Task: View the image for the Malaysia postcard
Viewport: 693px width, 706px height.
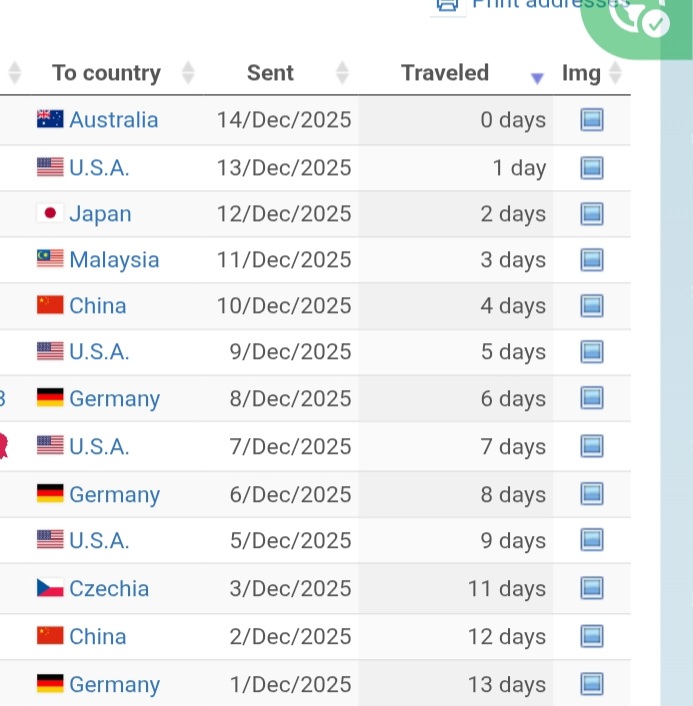Action: (592, 260)
